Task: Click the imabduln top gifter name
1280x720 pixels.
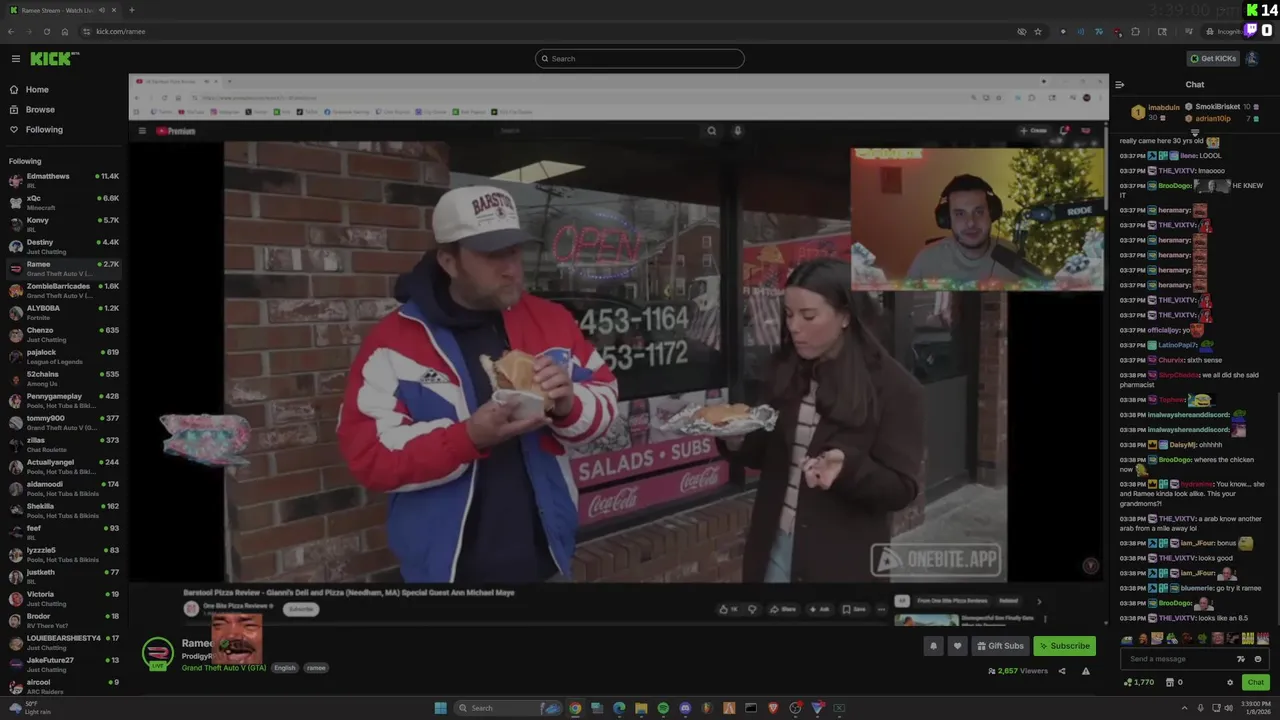Action: (x=1164, y=107)
